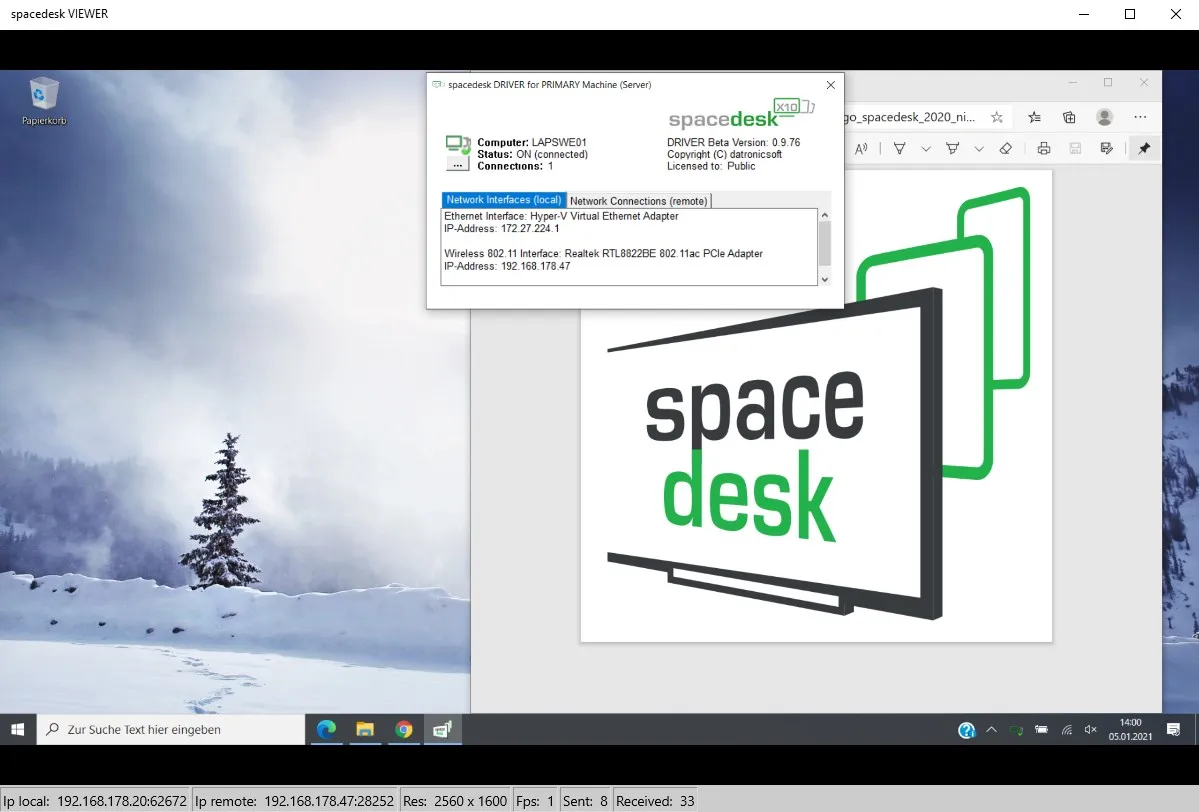Click the Windows search input field
Image resolution: width=1199 pixels, height=812 pixels.
(170, 729)
